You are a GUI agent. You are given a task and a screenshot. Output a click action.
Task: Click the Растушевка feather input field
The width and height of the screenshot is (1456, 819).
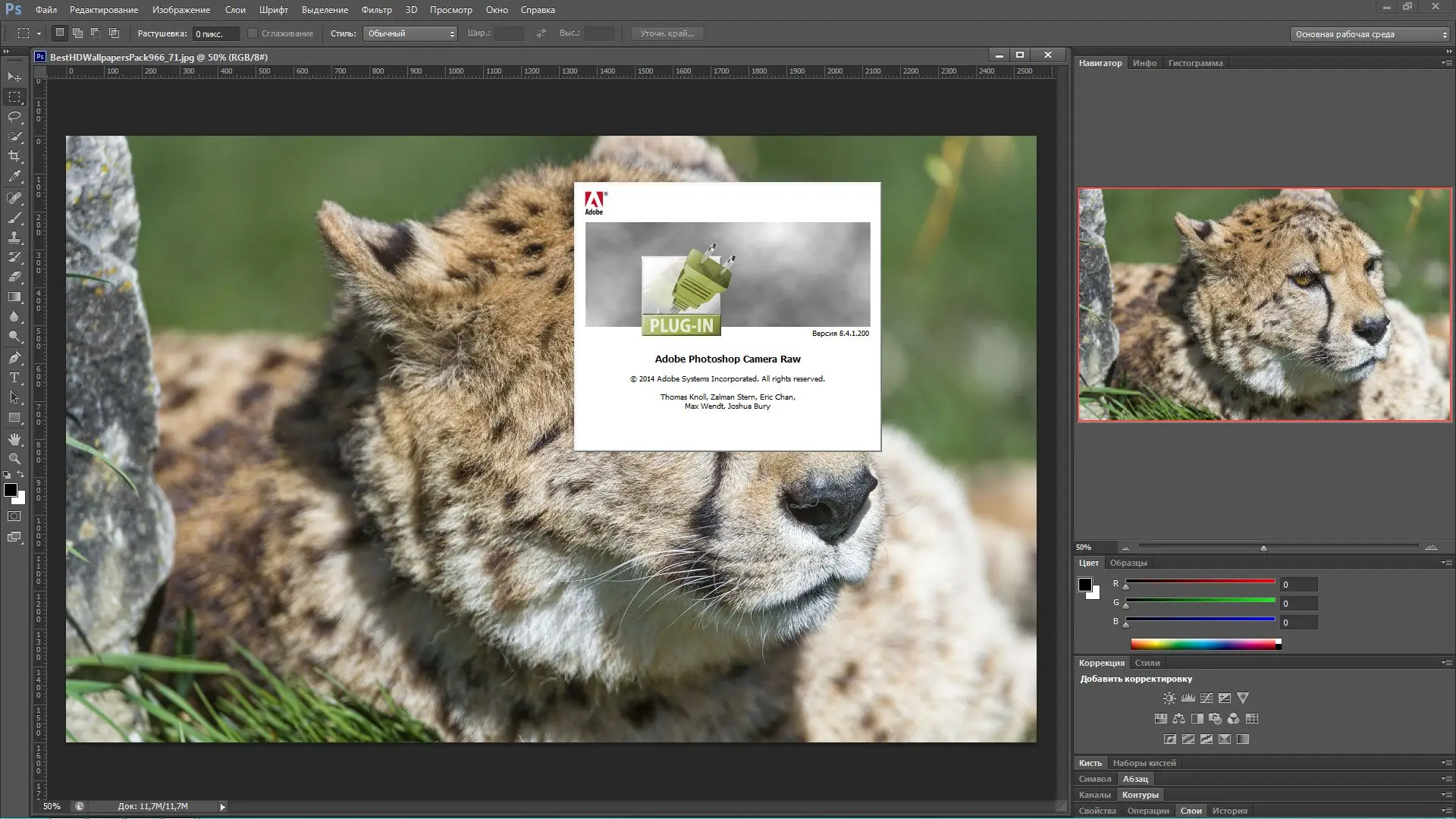[x=215, y=34]
